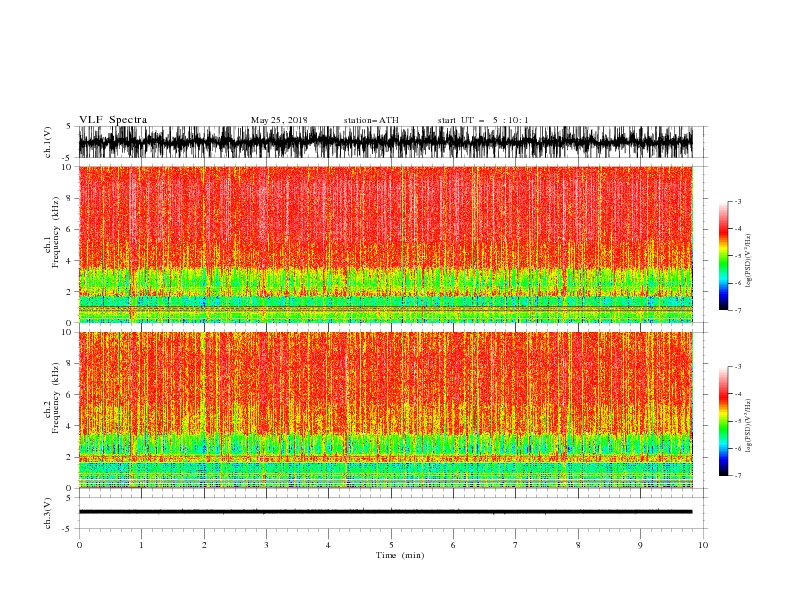Image resolution: width=792 pixels, height=612 pixels.
Task: Click the ch.1 spectrogram color bar
Action: tap(723, 256)
